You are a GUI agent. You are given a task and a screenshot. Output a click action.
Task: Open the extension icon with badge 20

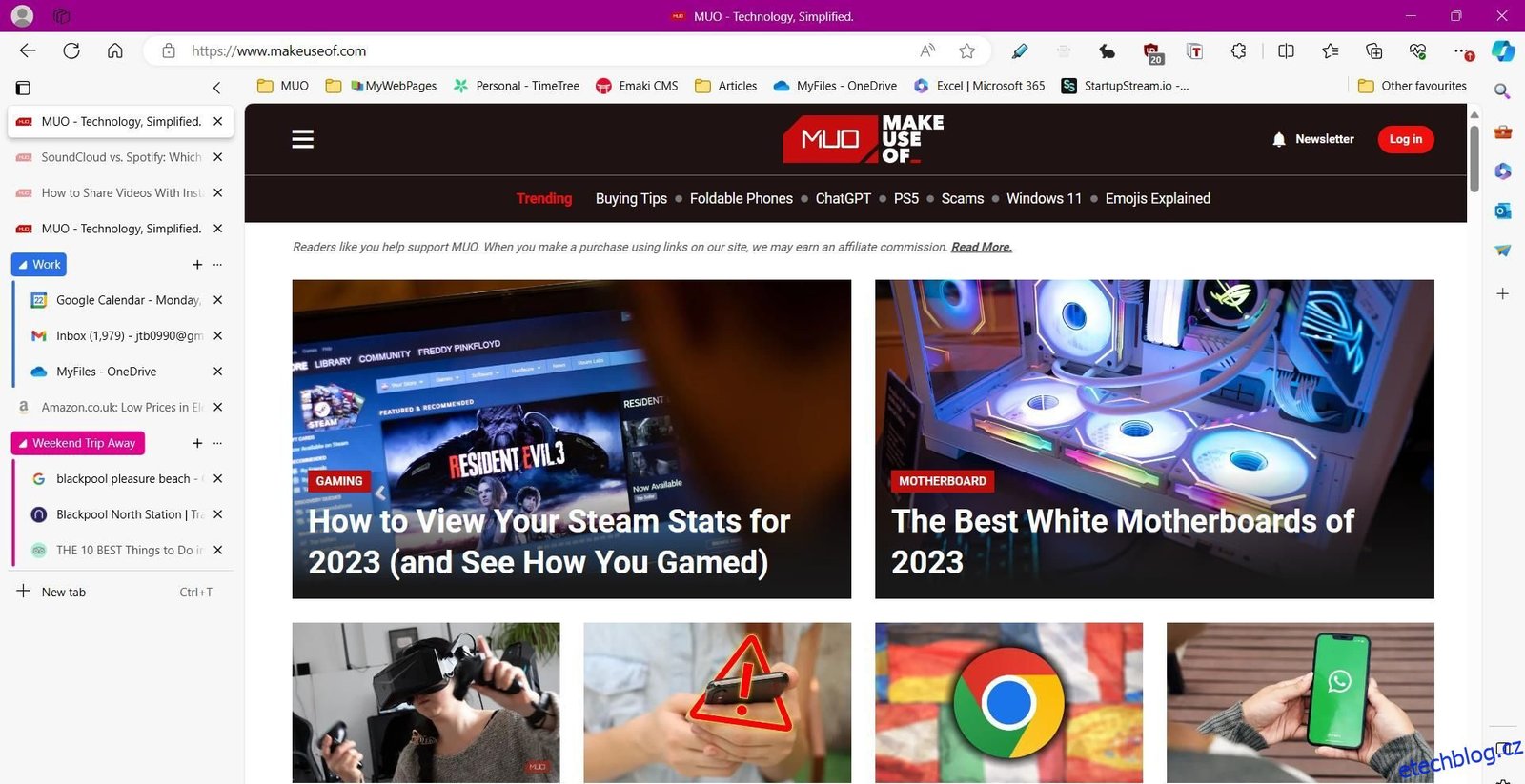tap(1152, 52)
